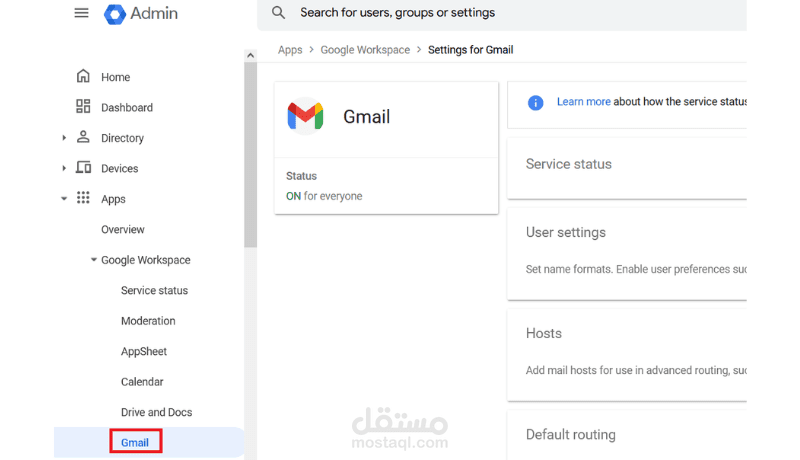Focus the search users or settings field

(x=500, y=13)
